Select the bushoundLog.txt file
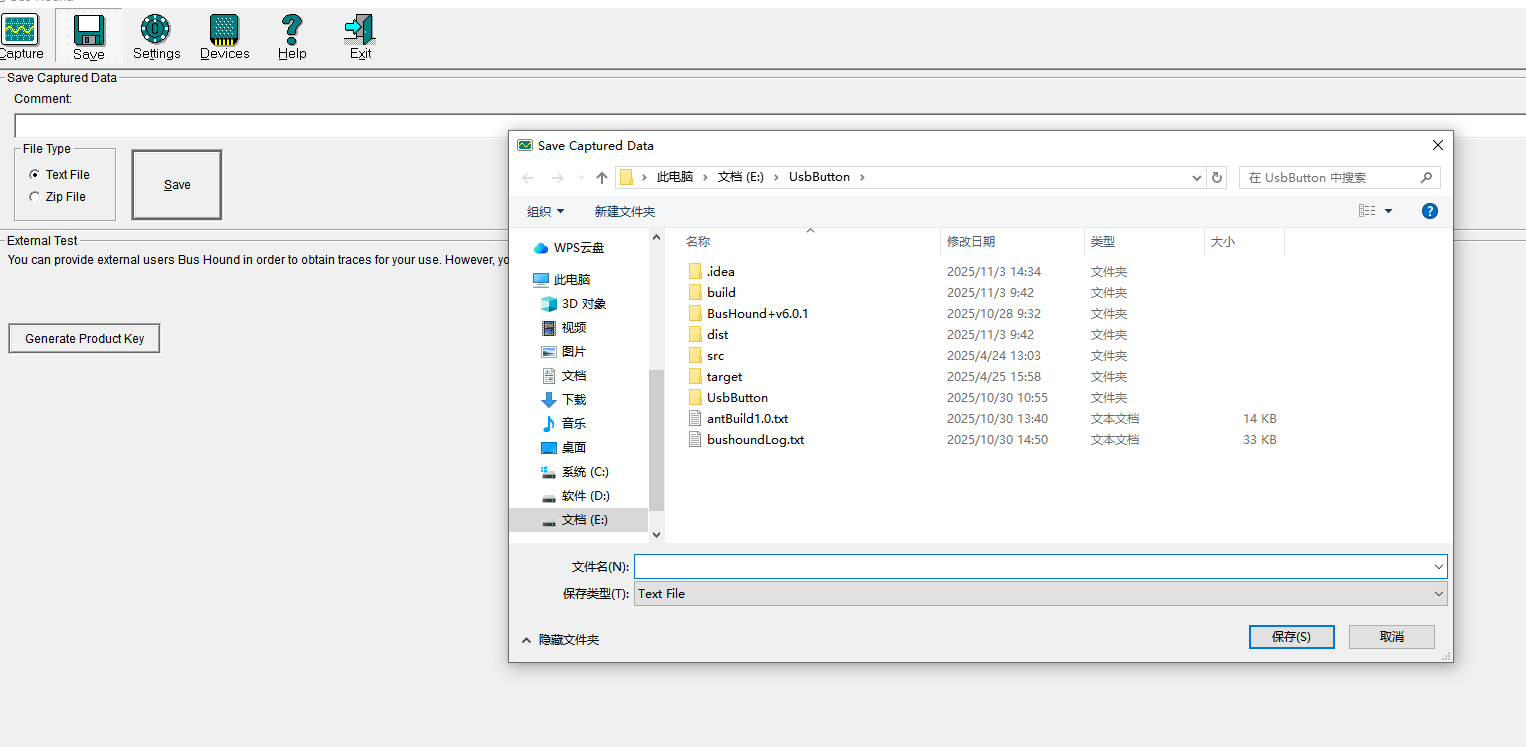The height and width of the screenshot is (747, 1526). (x=755, y=440)
